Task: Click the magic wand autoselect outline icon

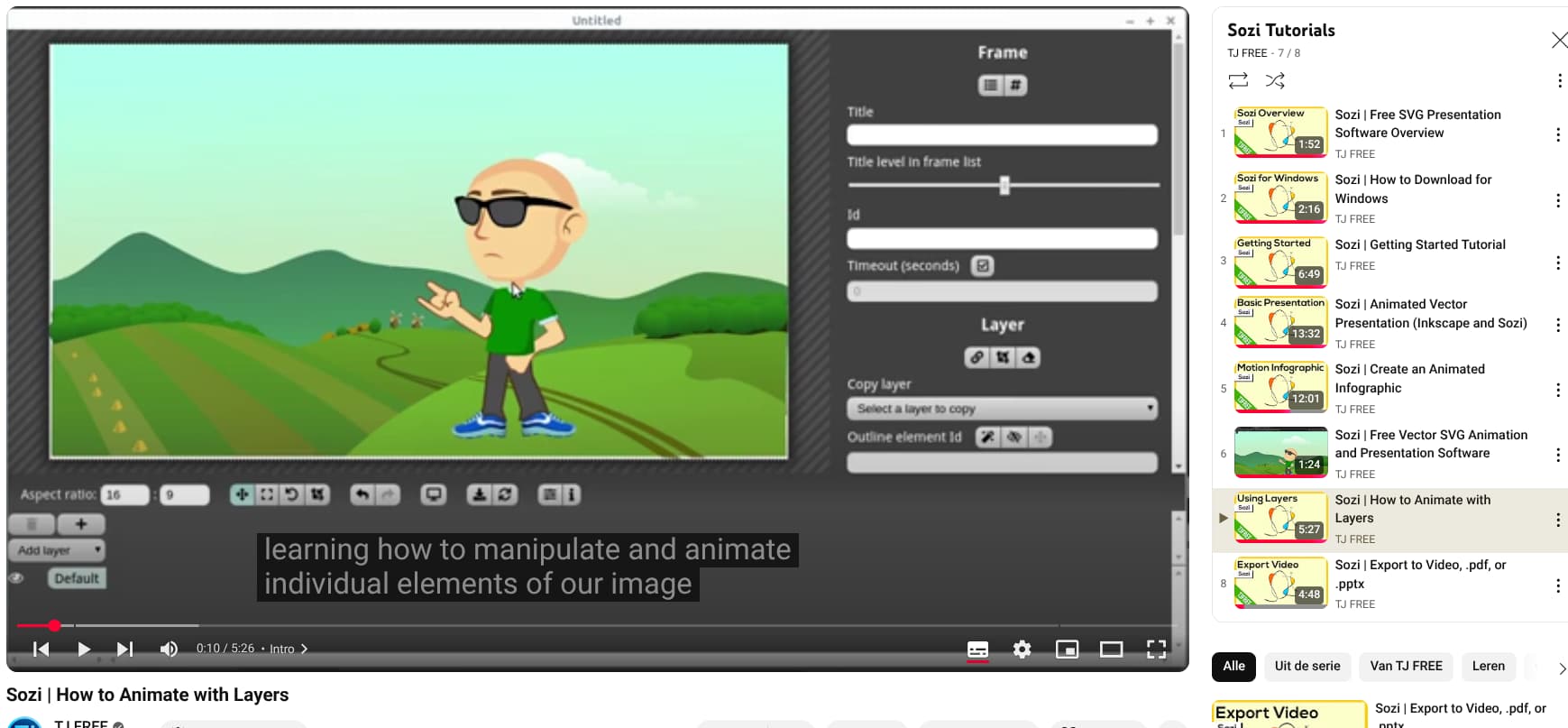Action: [988, 438]
